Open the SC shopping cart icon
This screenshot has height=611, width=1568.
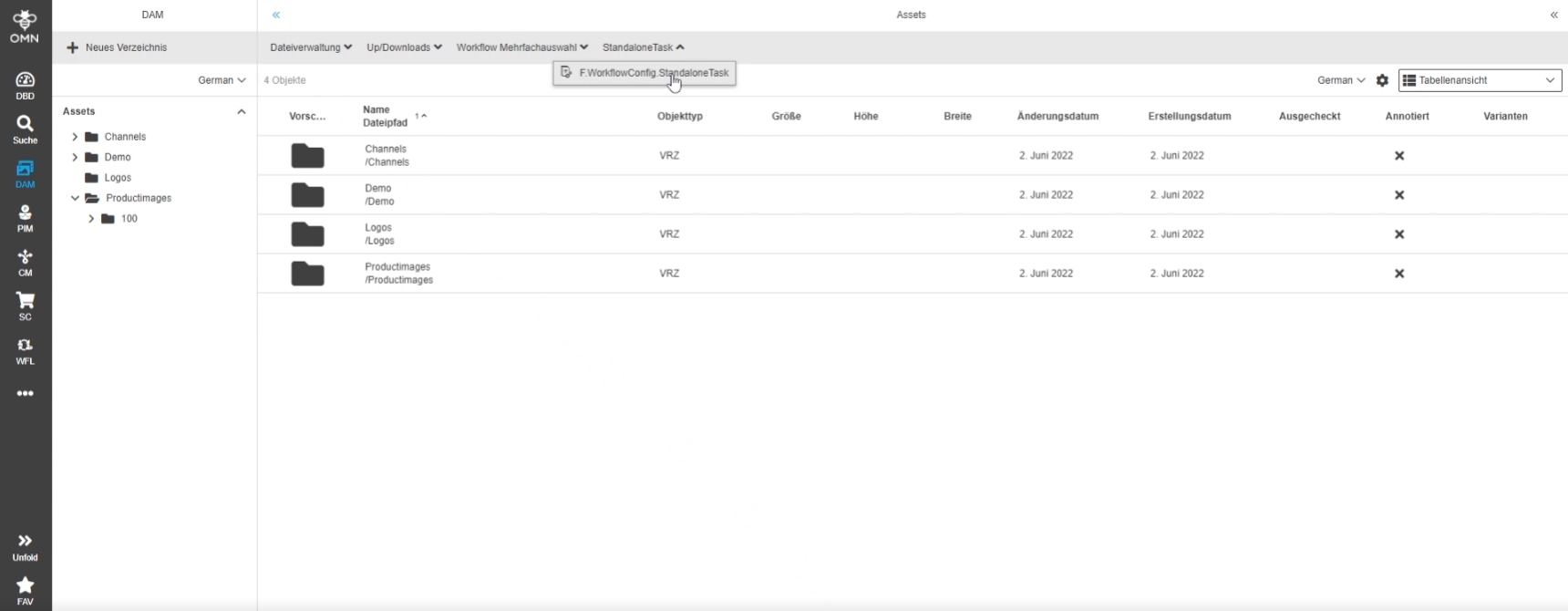point(25,306)
